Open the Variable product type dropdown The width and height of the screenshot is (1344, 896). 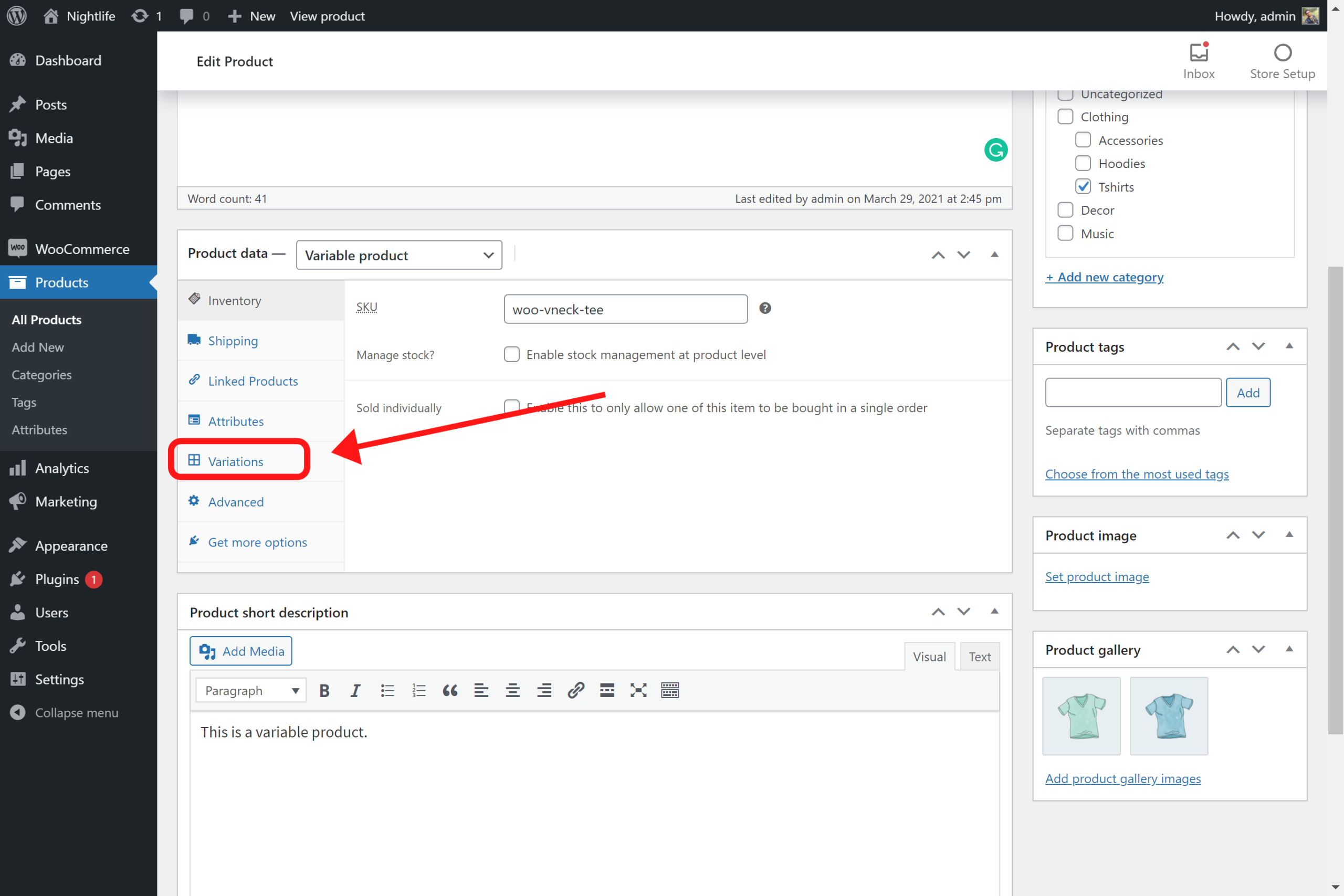point(399,255)
